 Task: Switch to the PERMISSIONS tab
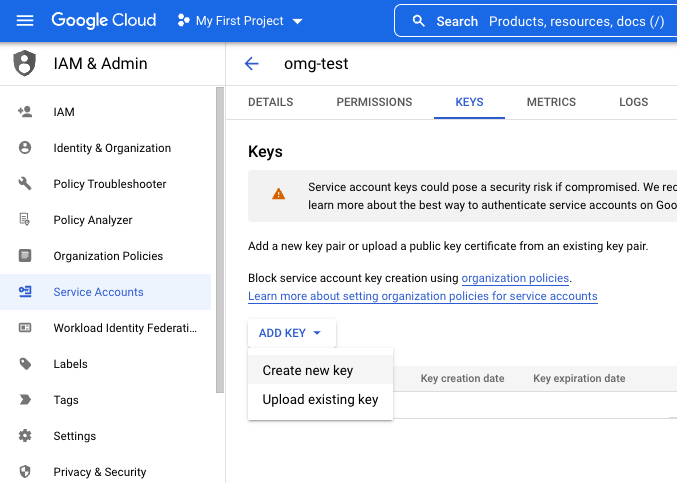pos(374,102)
